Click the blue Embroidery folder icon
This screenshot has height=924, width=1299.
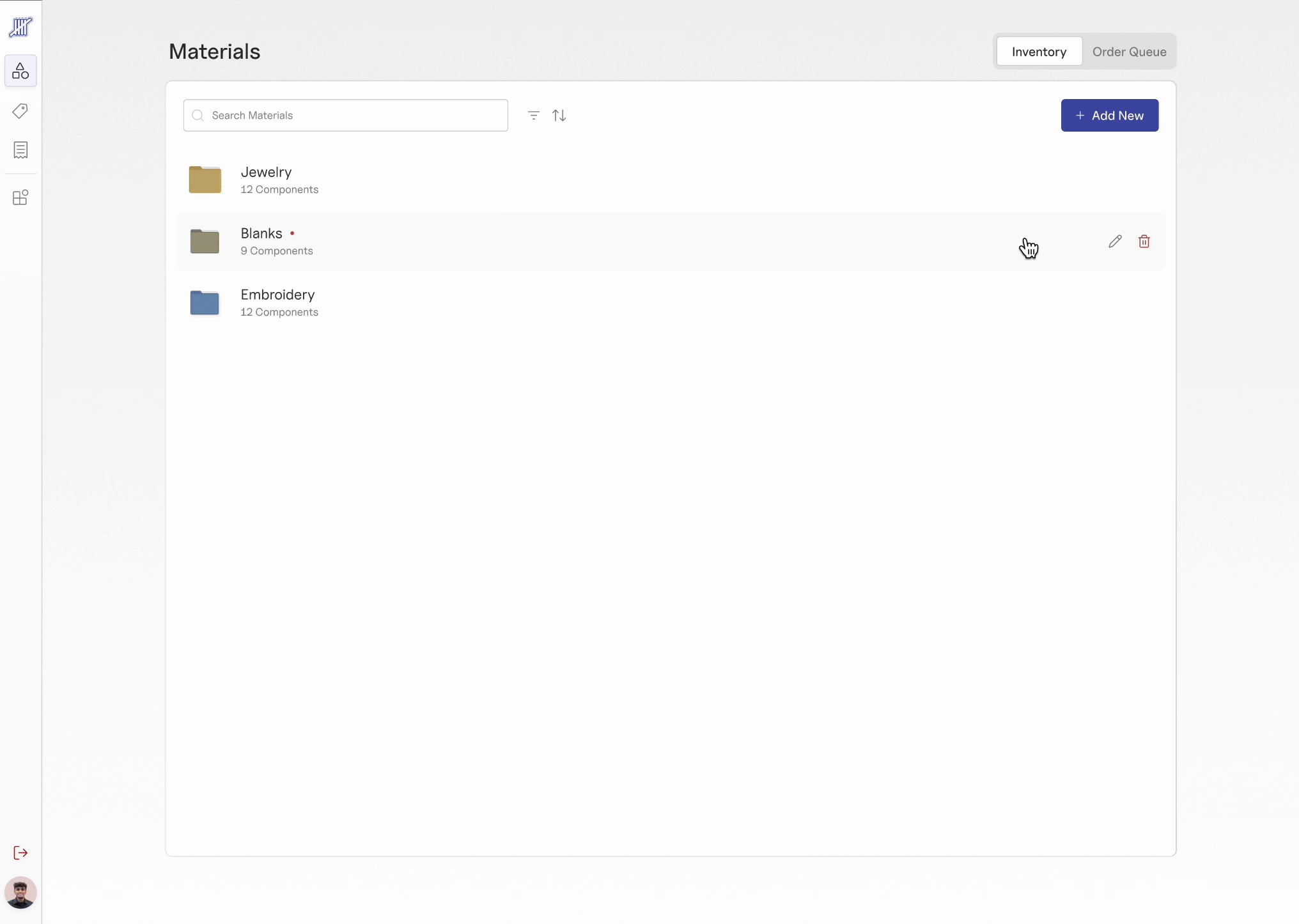(205, 303)
